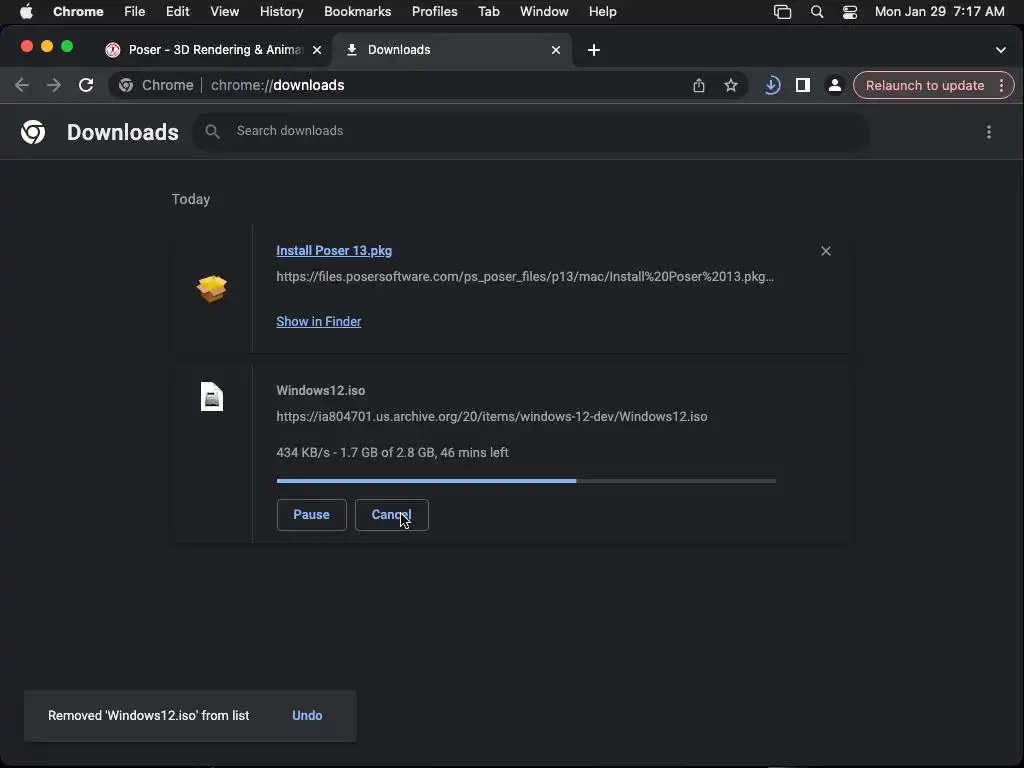The height and width of the screenshot is (768, 1024).
Task: Cancel the Windows12.iso download
Action: tap(391, 515)
